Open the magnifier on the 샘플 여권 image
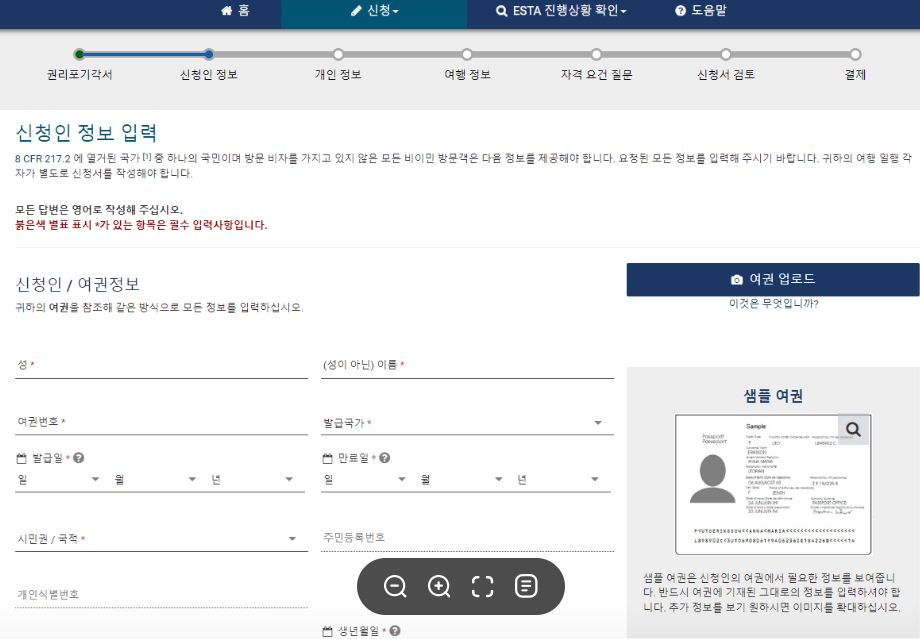This screenshot has width=920, height=639. (x=853, y=427)
